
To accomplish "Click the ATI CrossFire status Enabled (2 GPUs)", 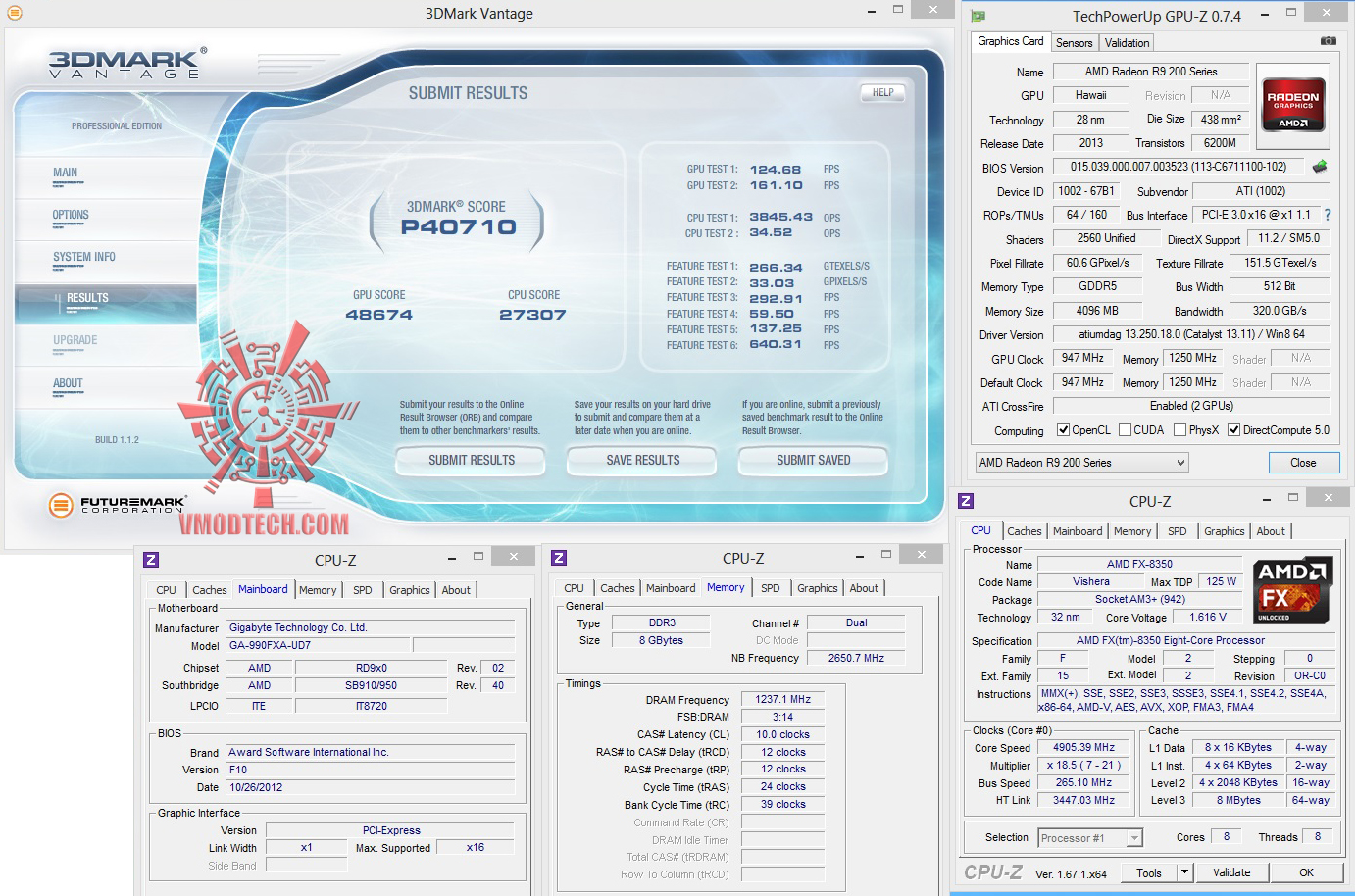I will 1191,406.
